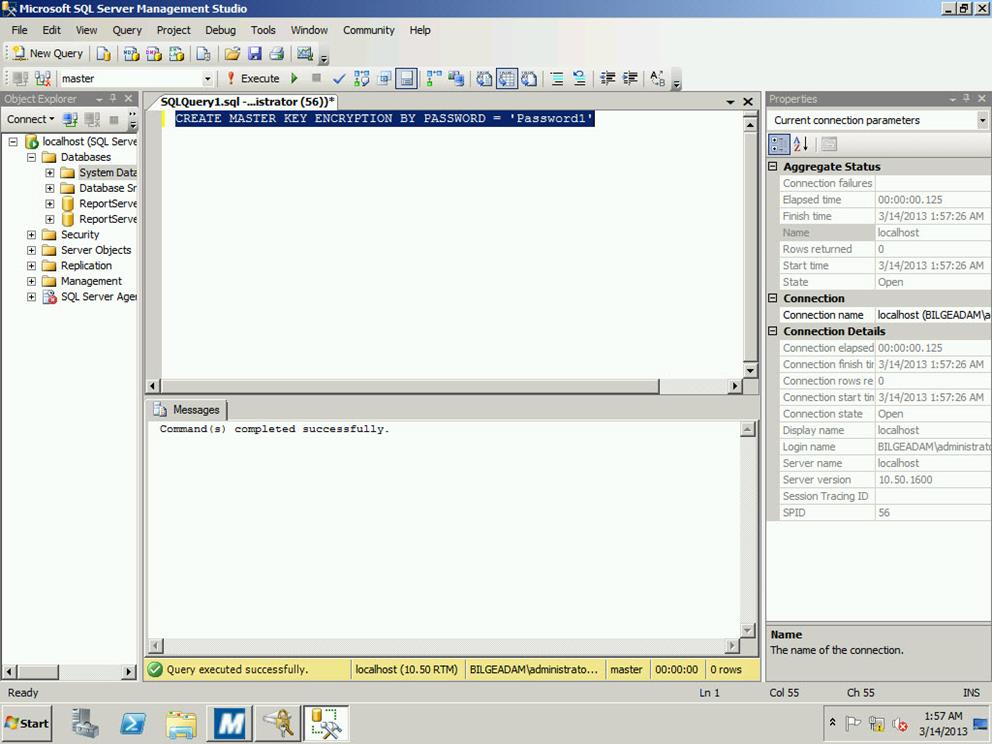992x744 pixels.
Task: Click the Open File folder icon
Action: click(232, 54)
